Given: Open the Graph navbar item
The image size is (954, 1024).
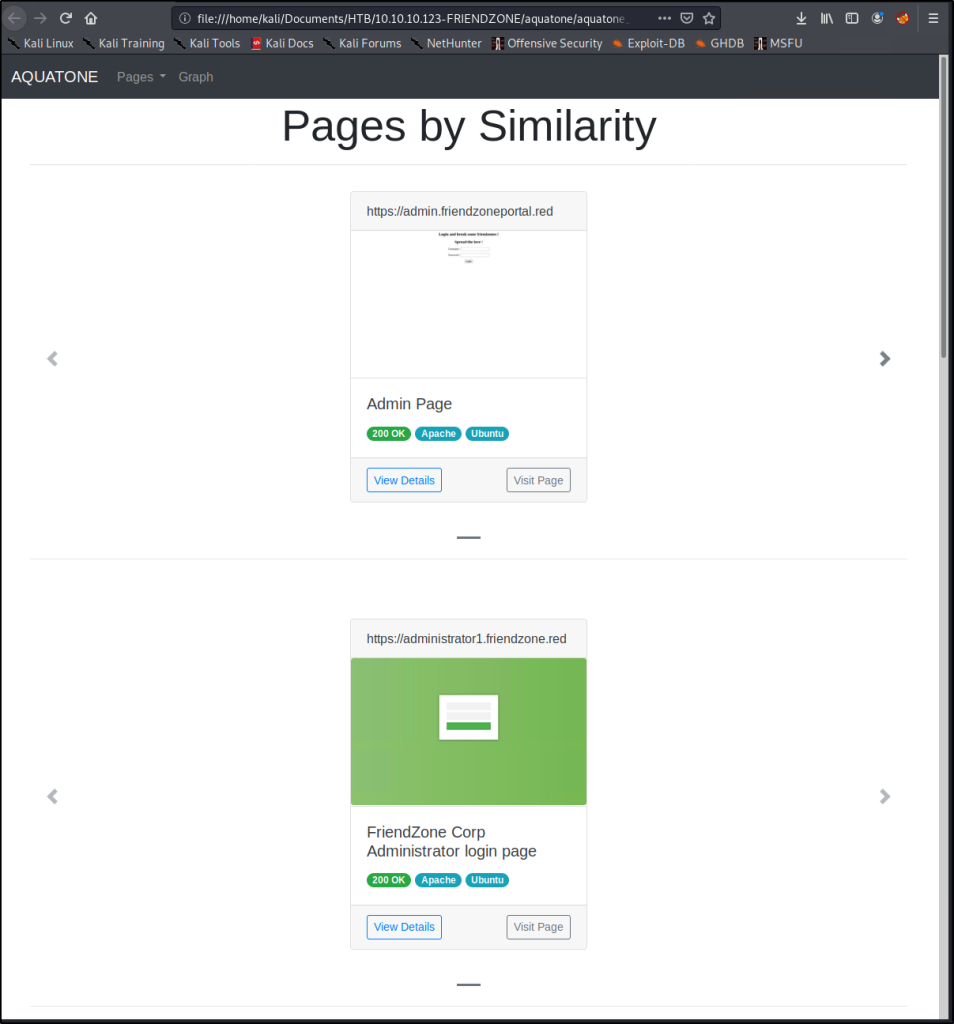Looking at the screenshot, I should tap(195, 77).
